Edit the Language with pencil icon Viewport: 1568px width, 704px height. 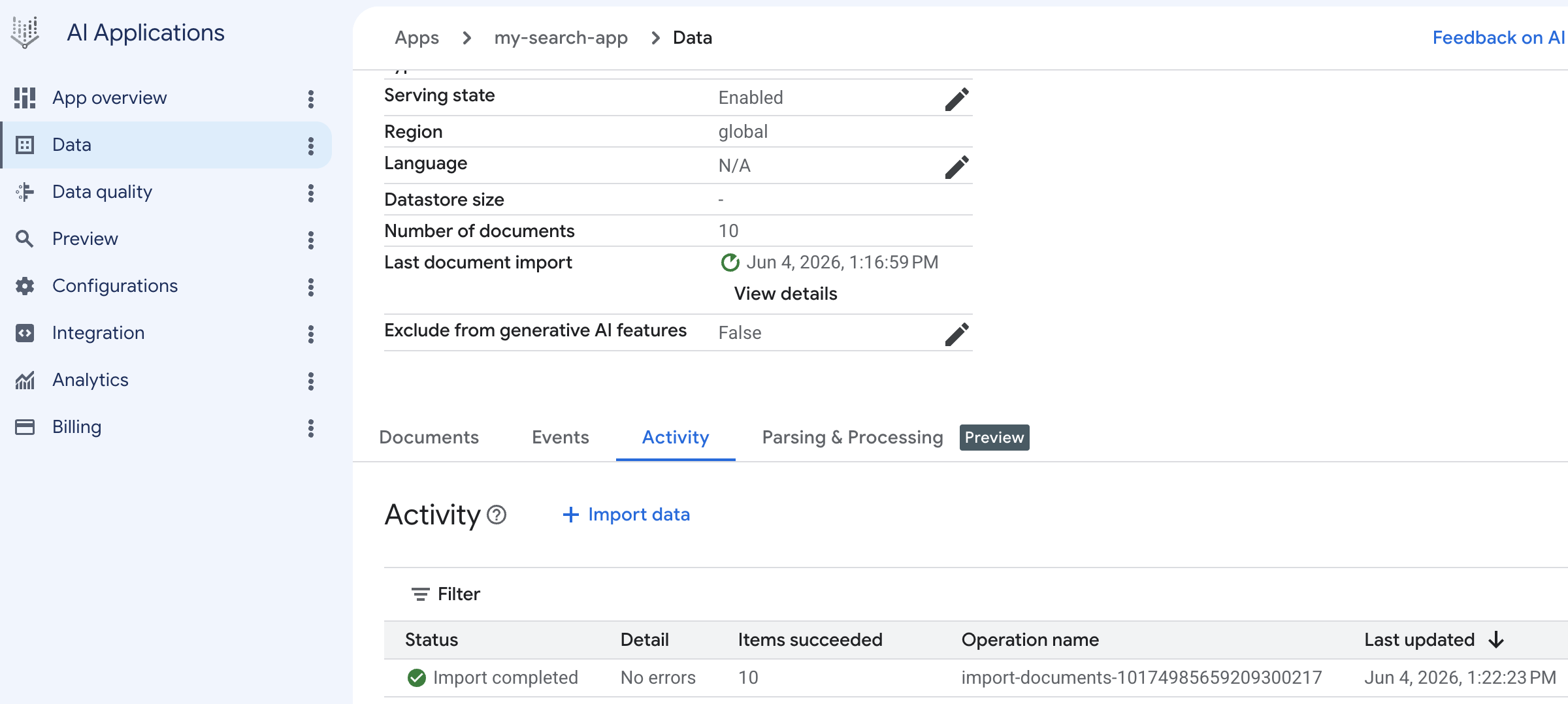tap(956, 167)
